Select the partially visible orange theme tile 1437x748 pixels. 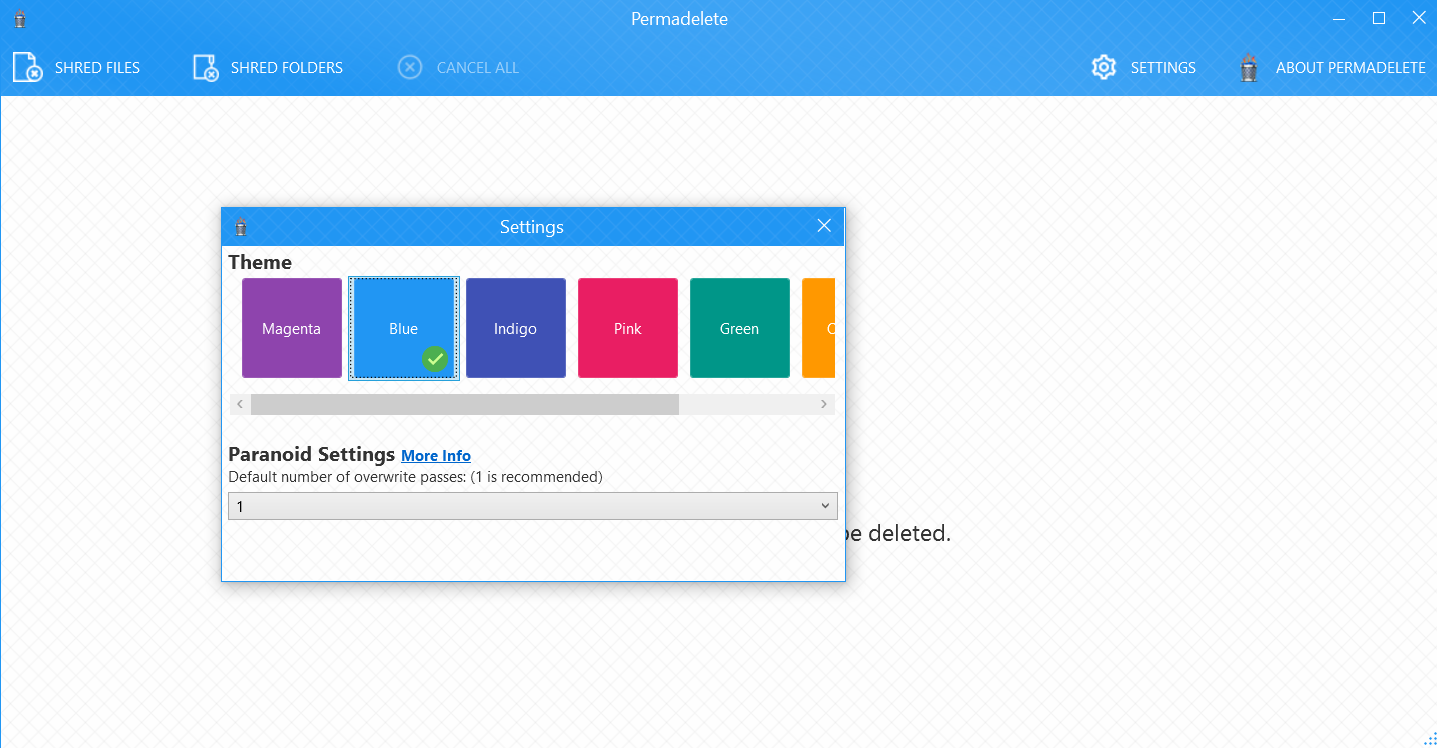(x=819, y=328)
